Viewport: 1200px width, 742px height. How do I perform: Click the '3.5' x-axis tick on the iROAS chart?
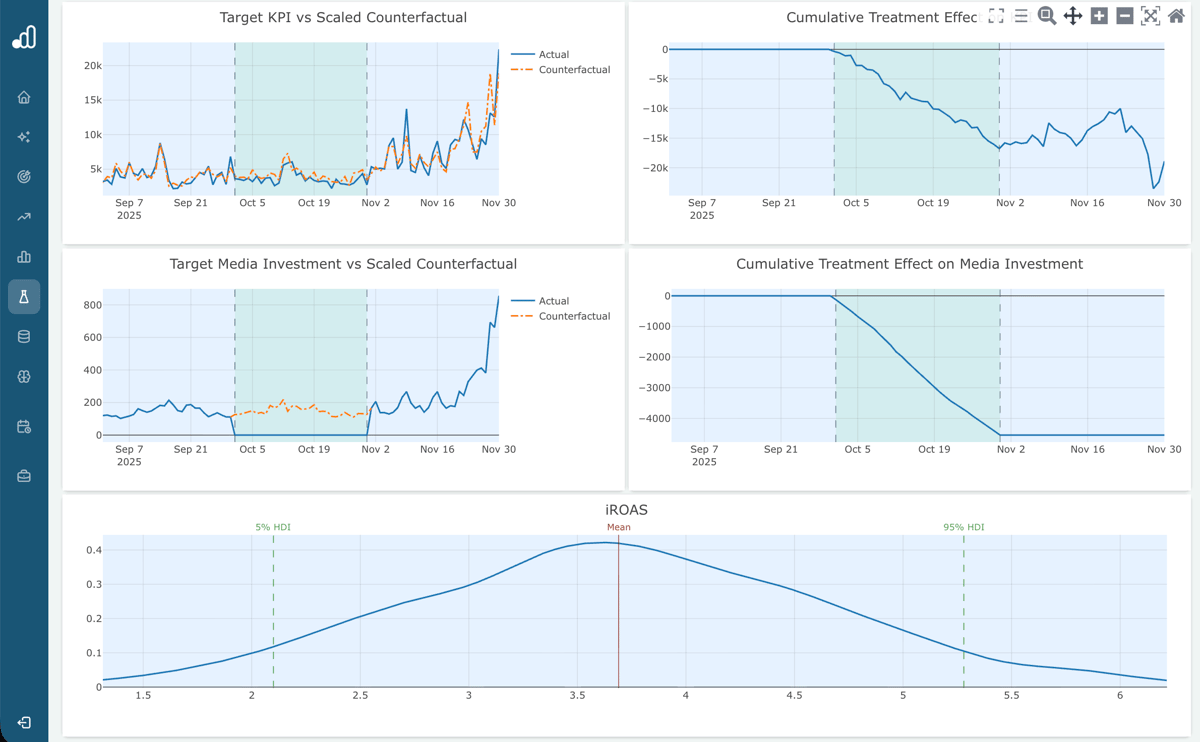pos(577,695)
